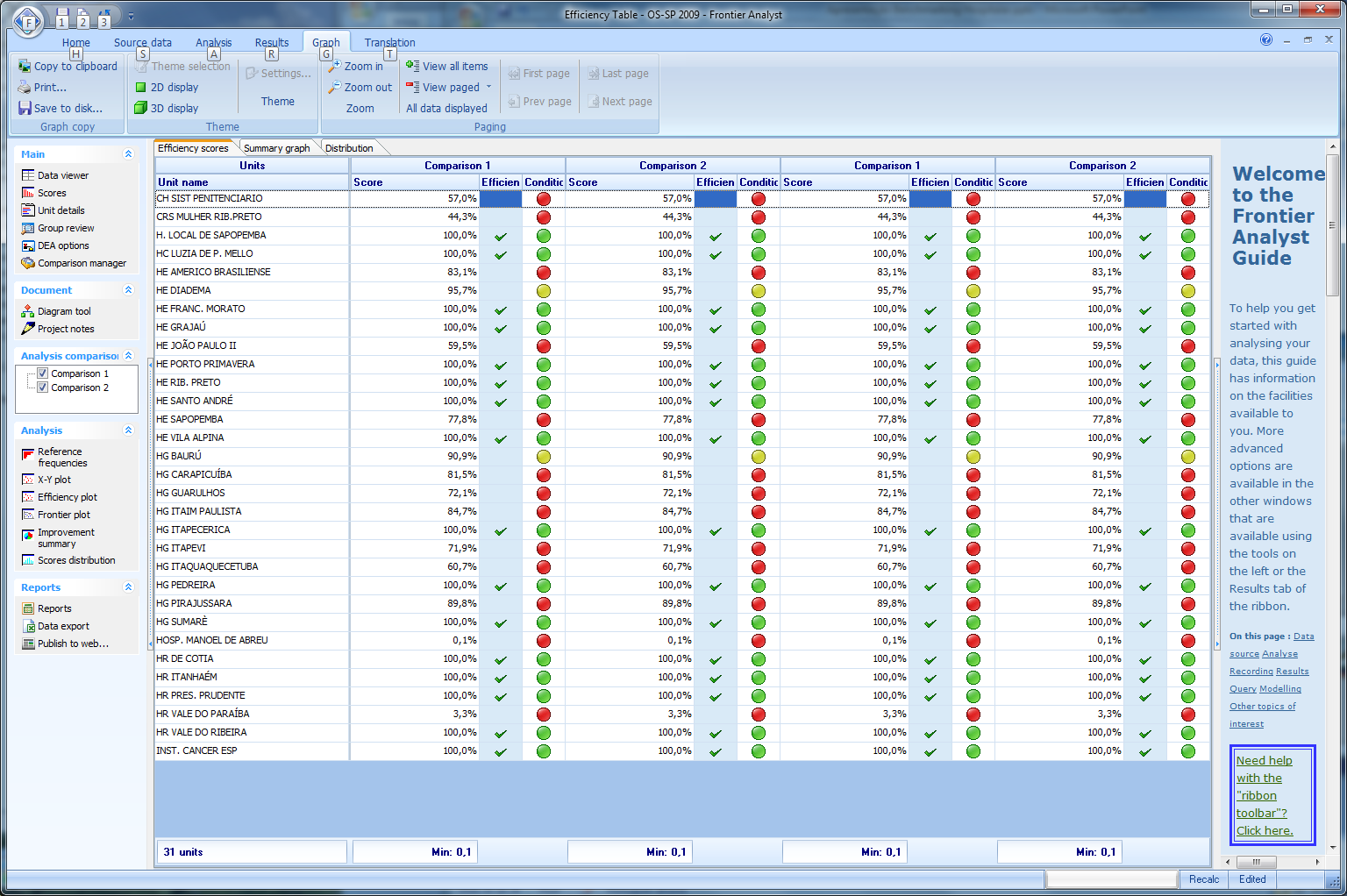Click the status bar input field
Viewport: 1347px width, 896px height.
click(x=1111, y=879)
